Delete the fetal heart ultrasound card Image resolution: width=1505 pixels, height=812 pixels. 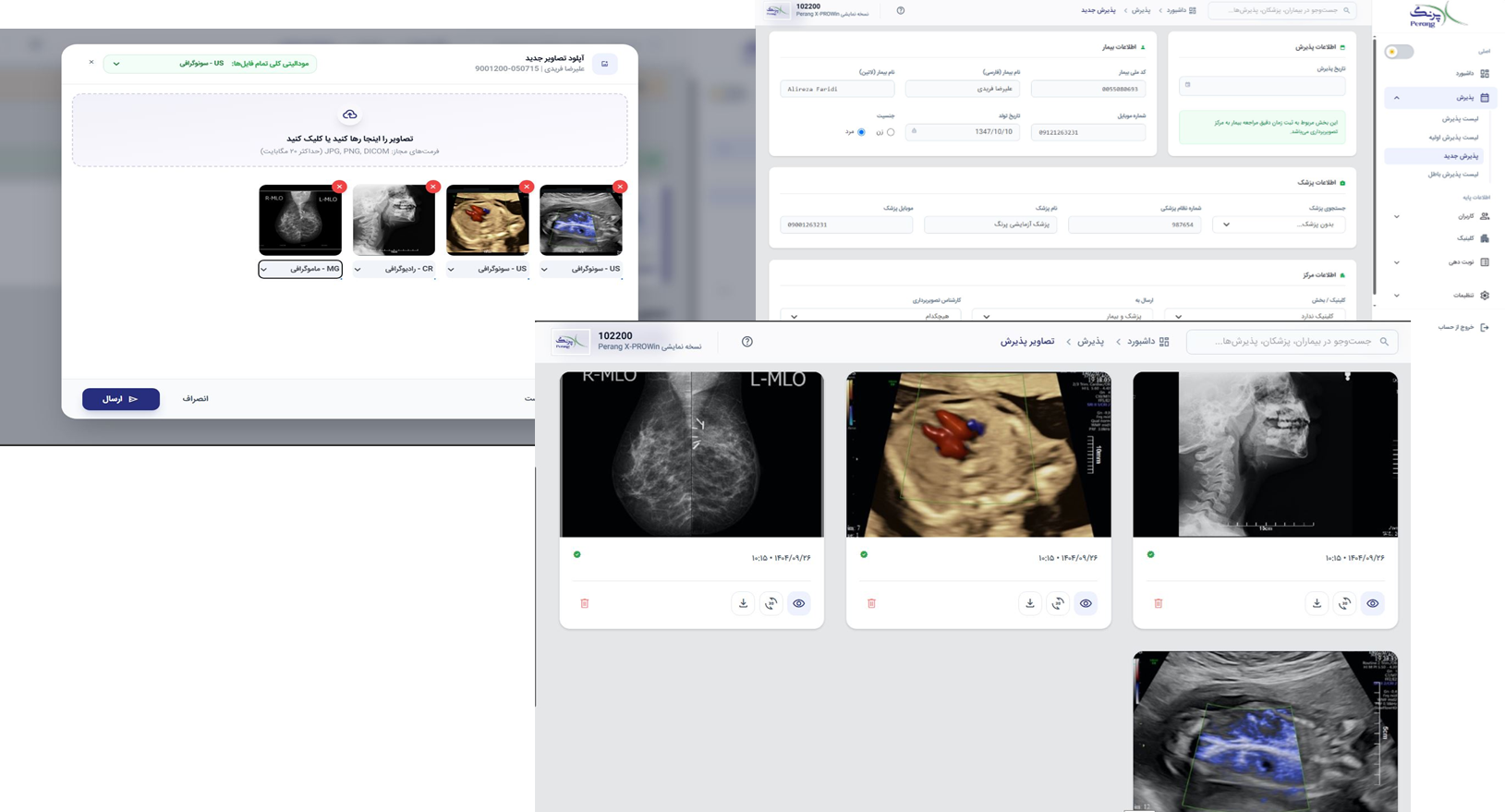coord(871,603)
